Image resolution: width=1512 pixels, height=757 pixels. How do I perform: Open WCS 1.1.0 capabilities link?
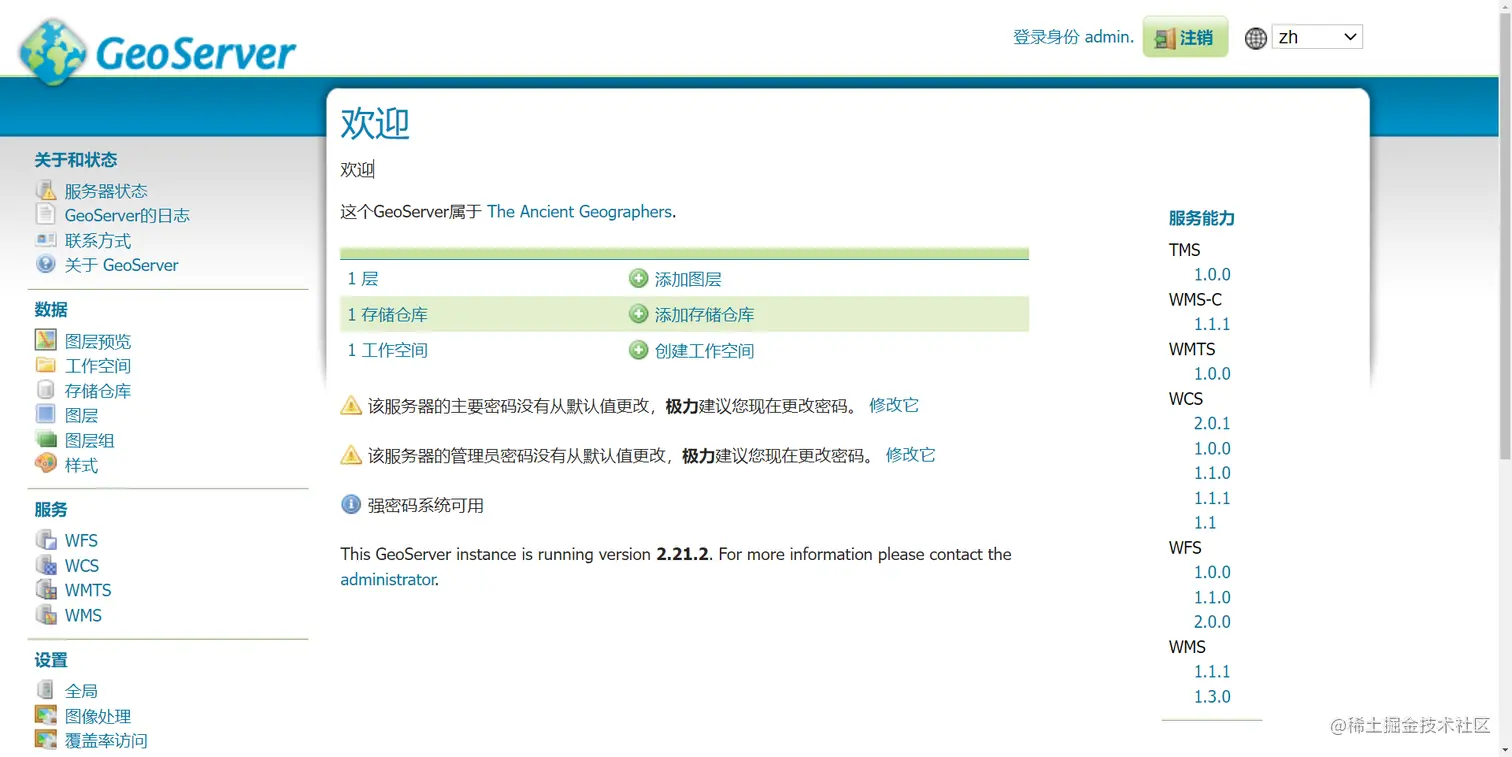click(x=1212, y=473)
